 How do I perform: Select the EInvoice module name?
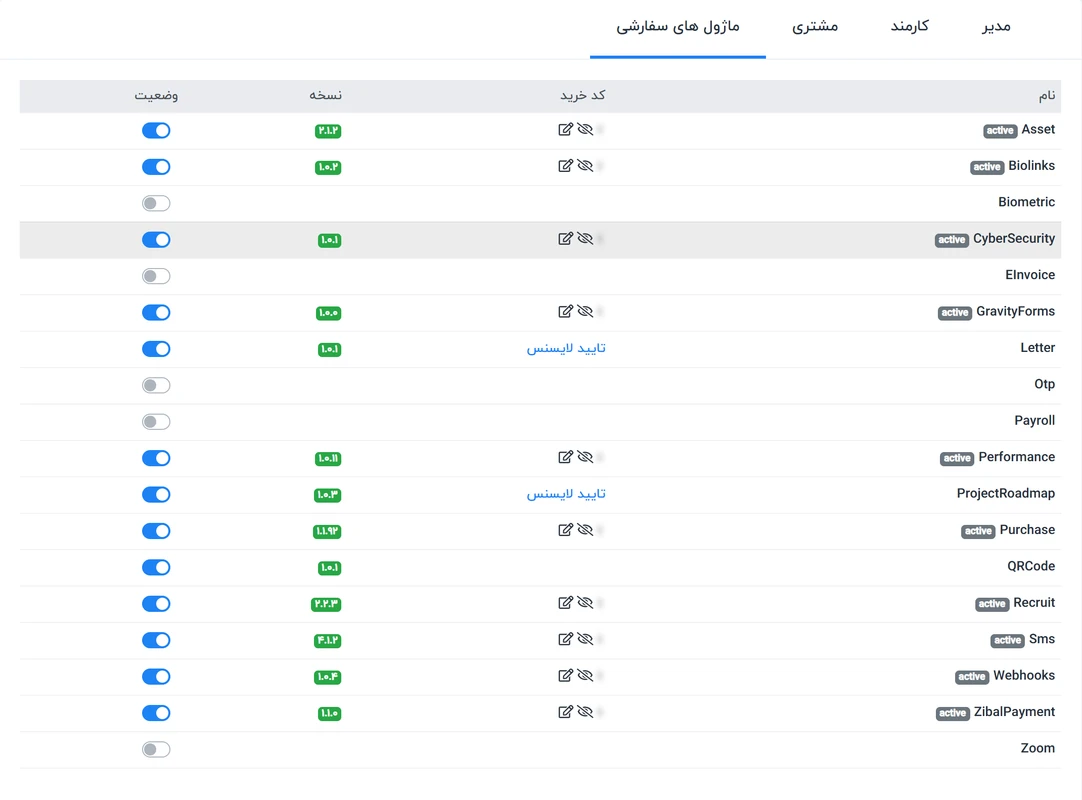[x=1030, y=275]
